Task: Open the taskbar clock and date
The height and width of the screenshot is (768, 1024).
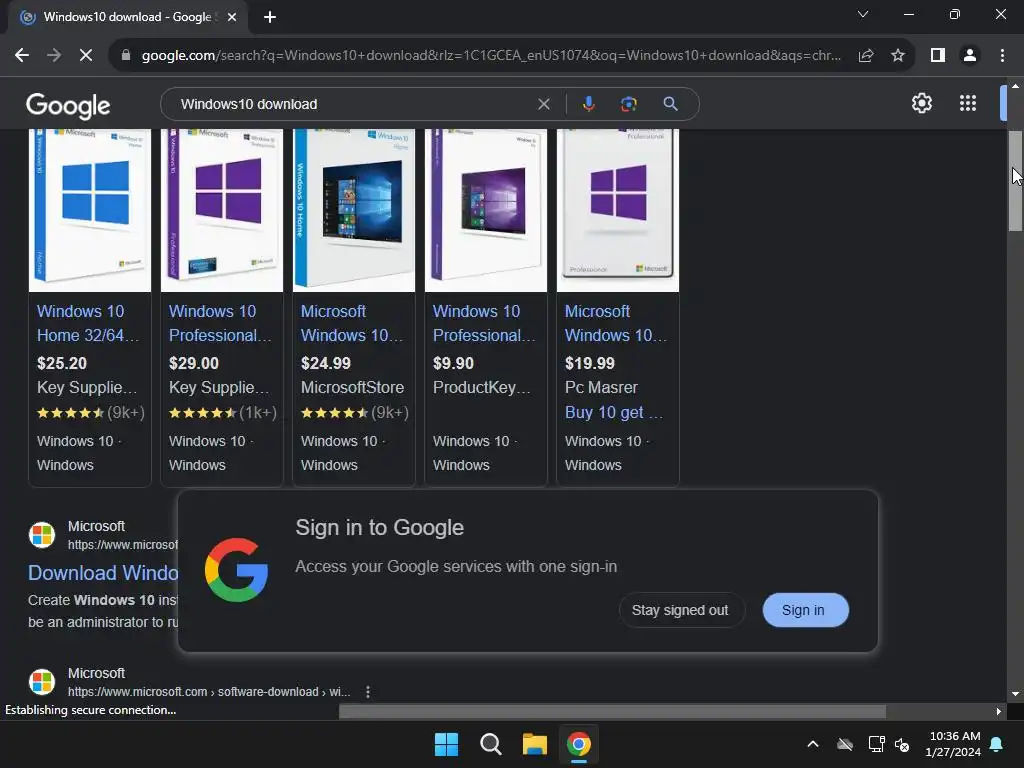Action: [953, 744]
